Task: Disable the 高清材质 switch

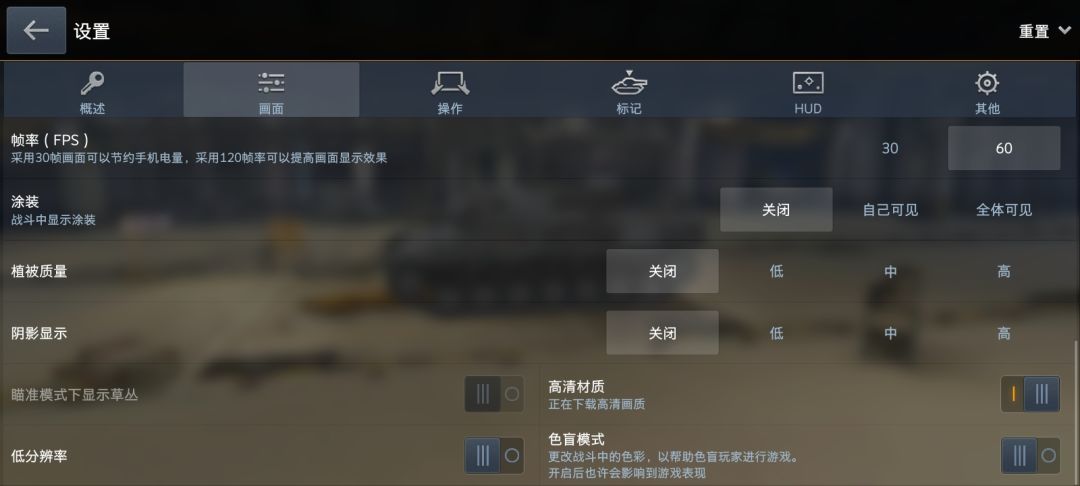Action: click(1030, 394)
